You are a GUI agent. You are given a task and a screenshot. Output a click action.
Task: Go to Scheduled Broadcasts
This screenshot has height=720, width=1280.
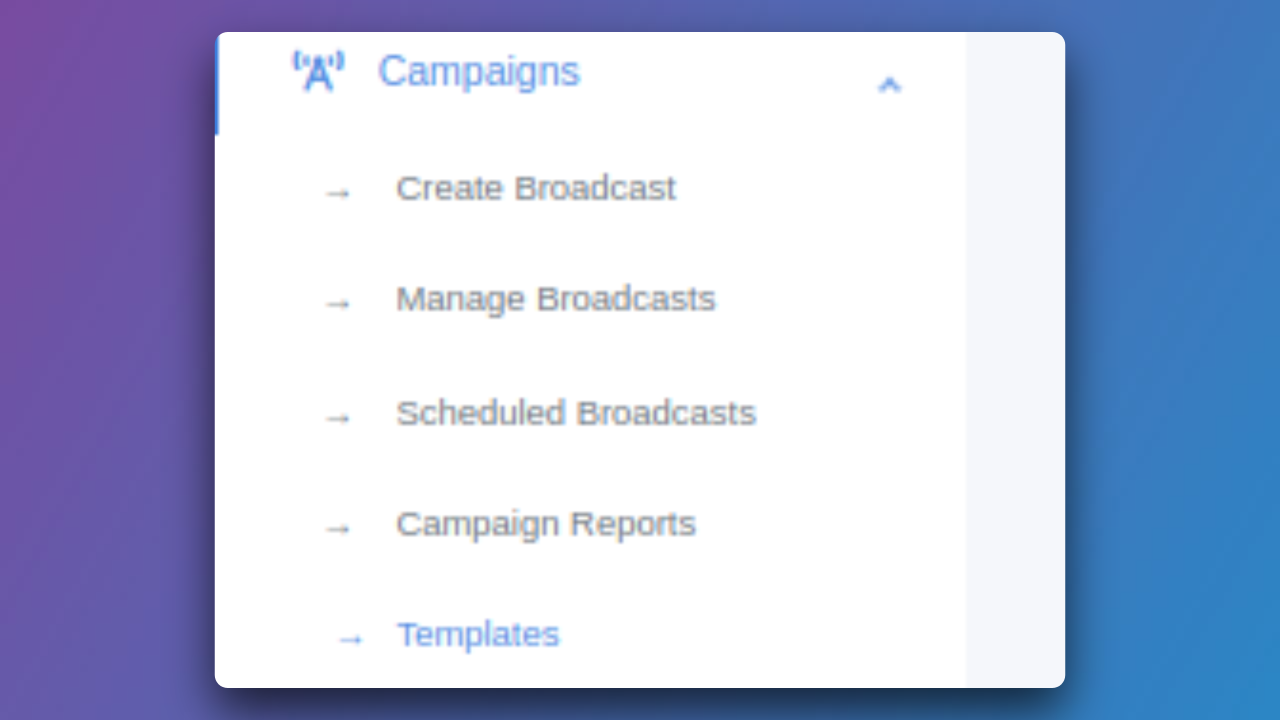coord(576,414)
